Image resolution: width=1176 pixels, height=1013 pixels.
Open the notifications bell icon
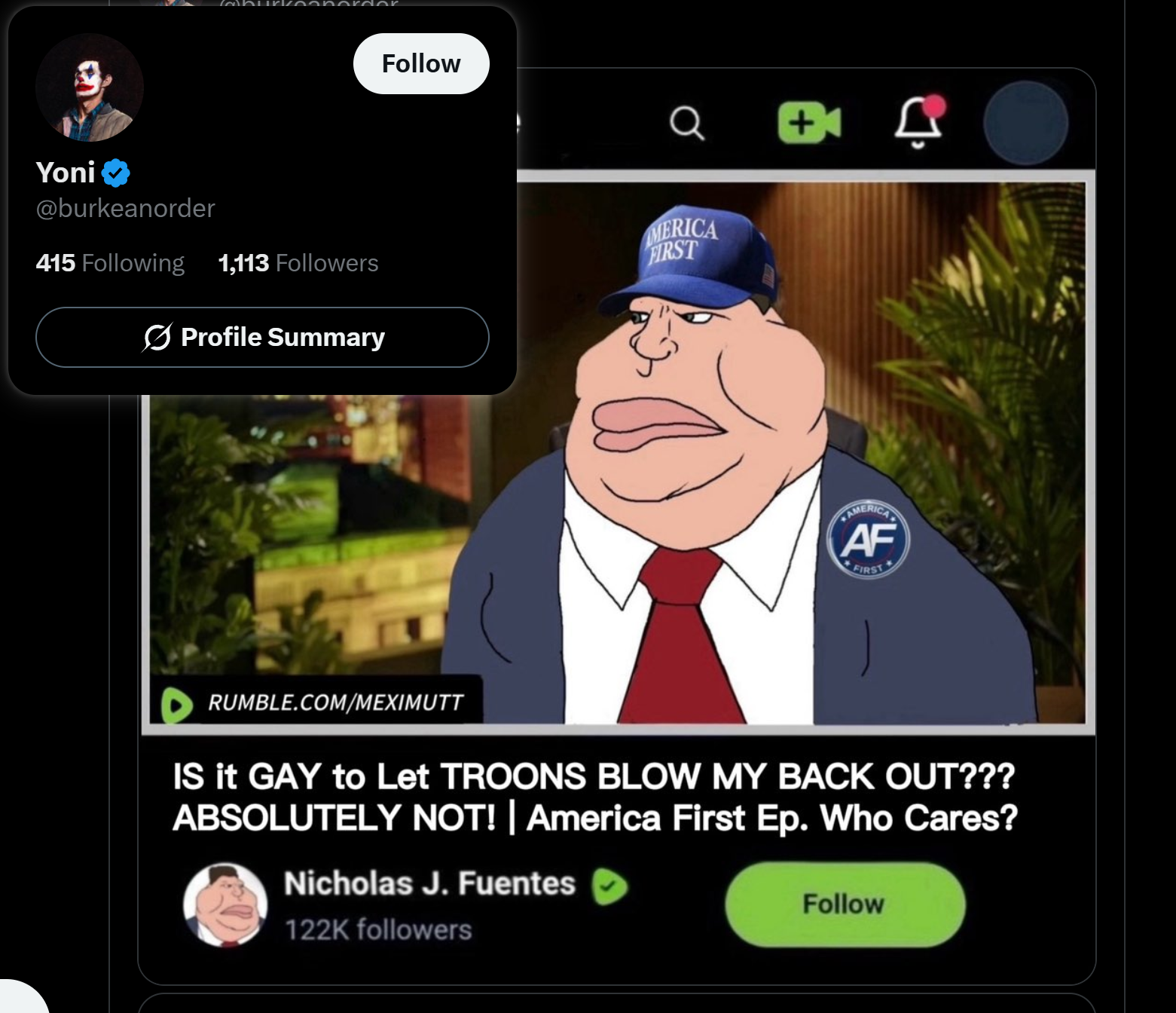pos(919,121)
